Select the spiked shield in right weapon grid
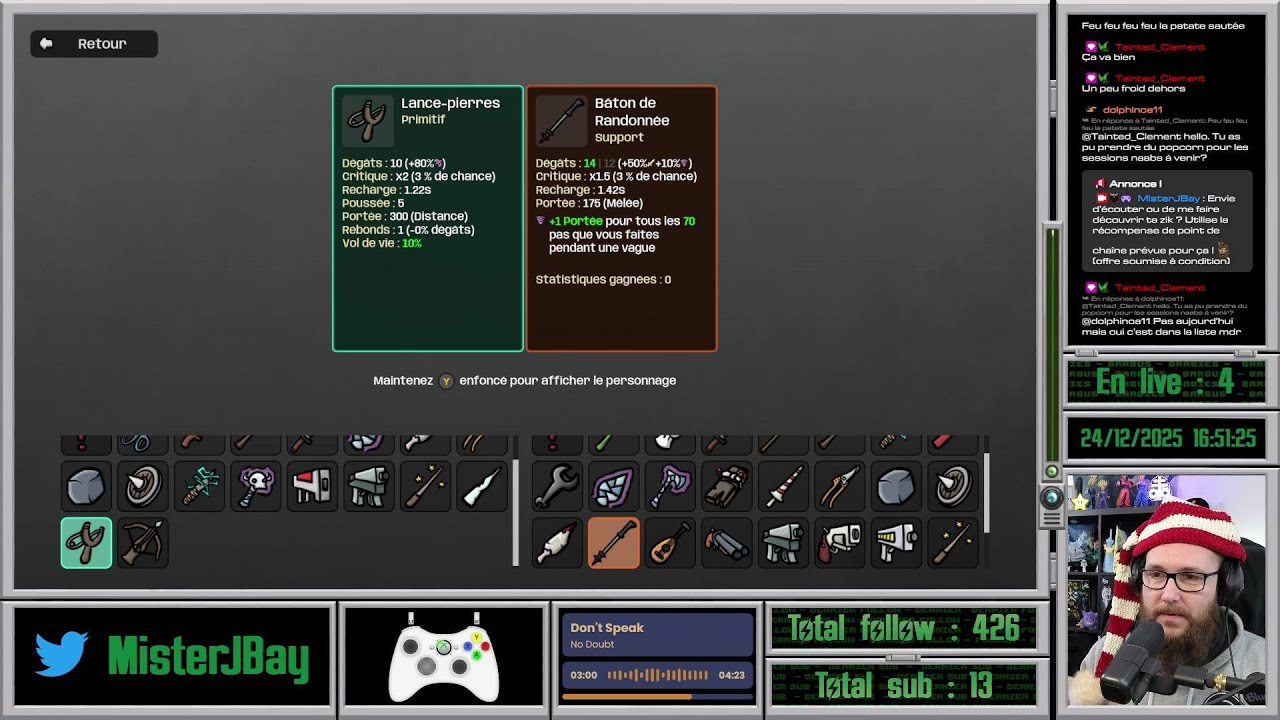 (x=952, y=486)
